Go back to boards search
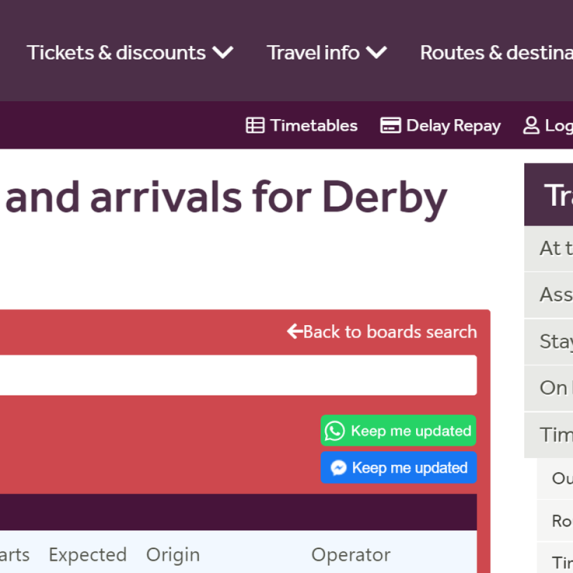The height and width of the screenshot is (573, 573). click(382, 331)
